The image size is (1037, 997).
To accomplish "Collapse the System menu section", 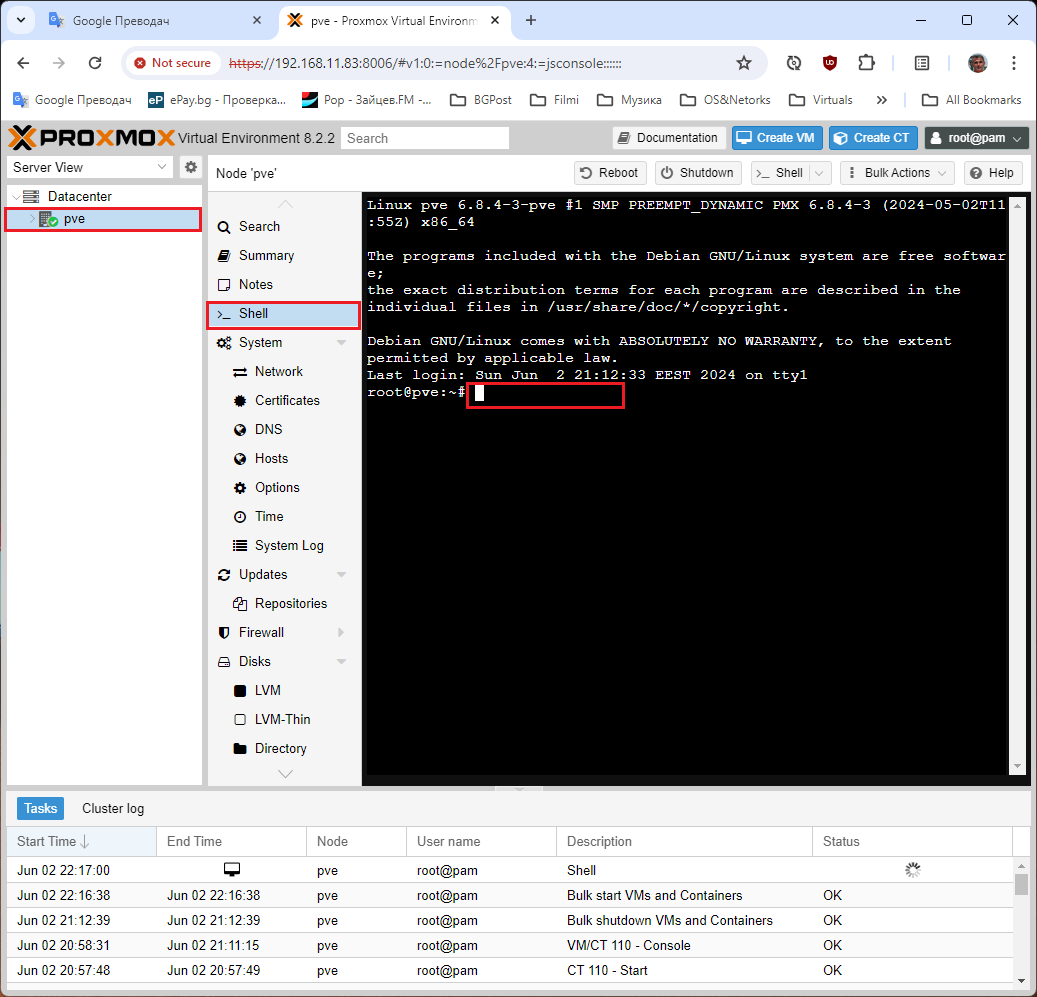I will [341, 342].
